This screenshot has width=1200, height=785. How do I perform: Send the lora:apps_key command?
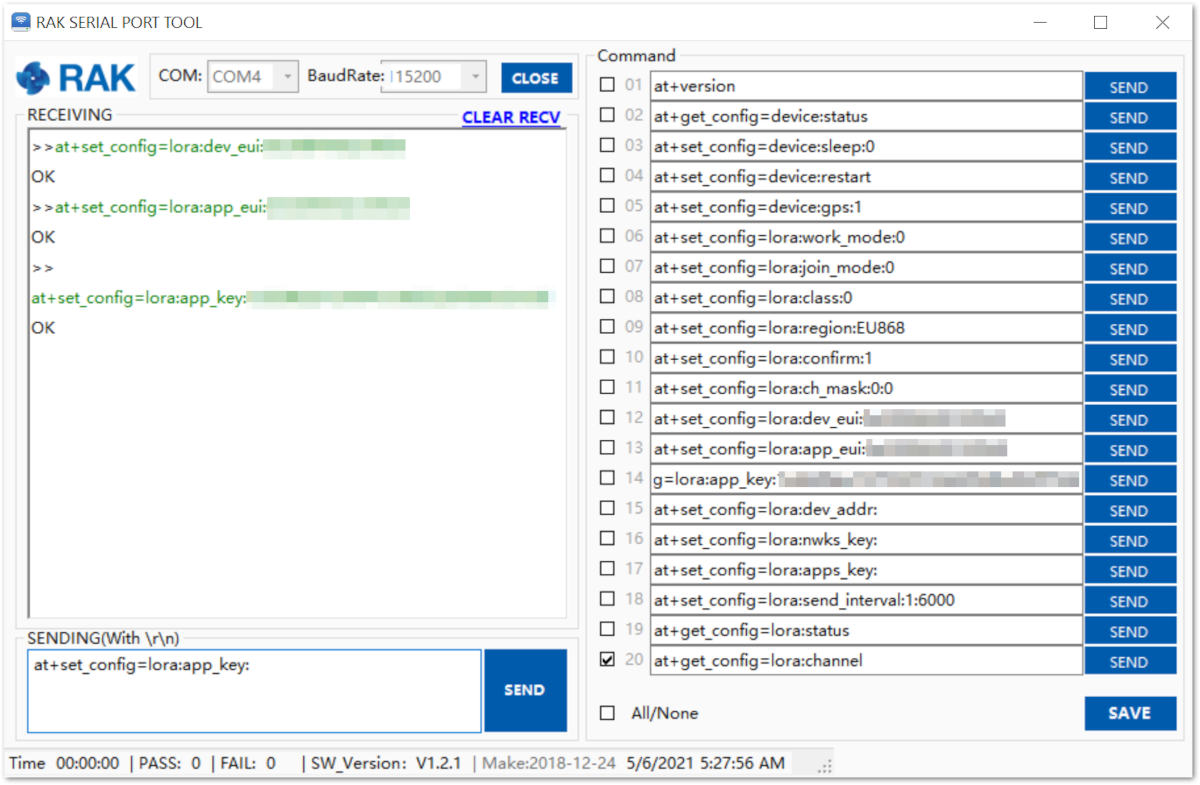coord(1130,571)
